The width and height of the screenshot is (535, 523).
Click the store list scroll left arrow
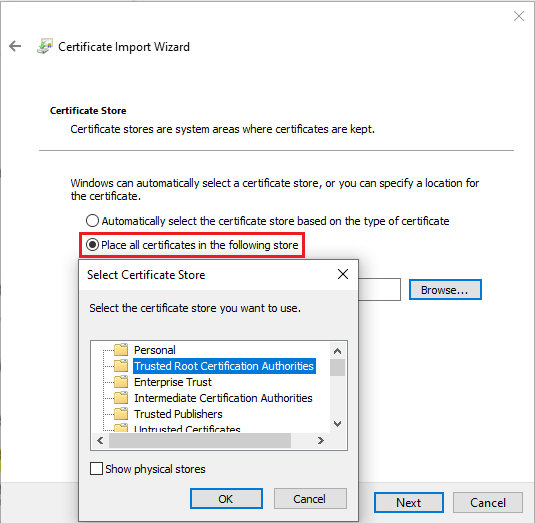100,440
